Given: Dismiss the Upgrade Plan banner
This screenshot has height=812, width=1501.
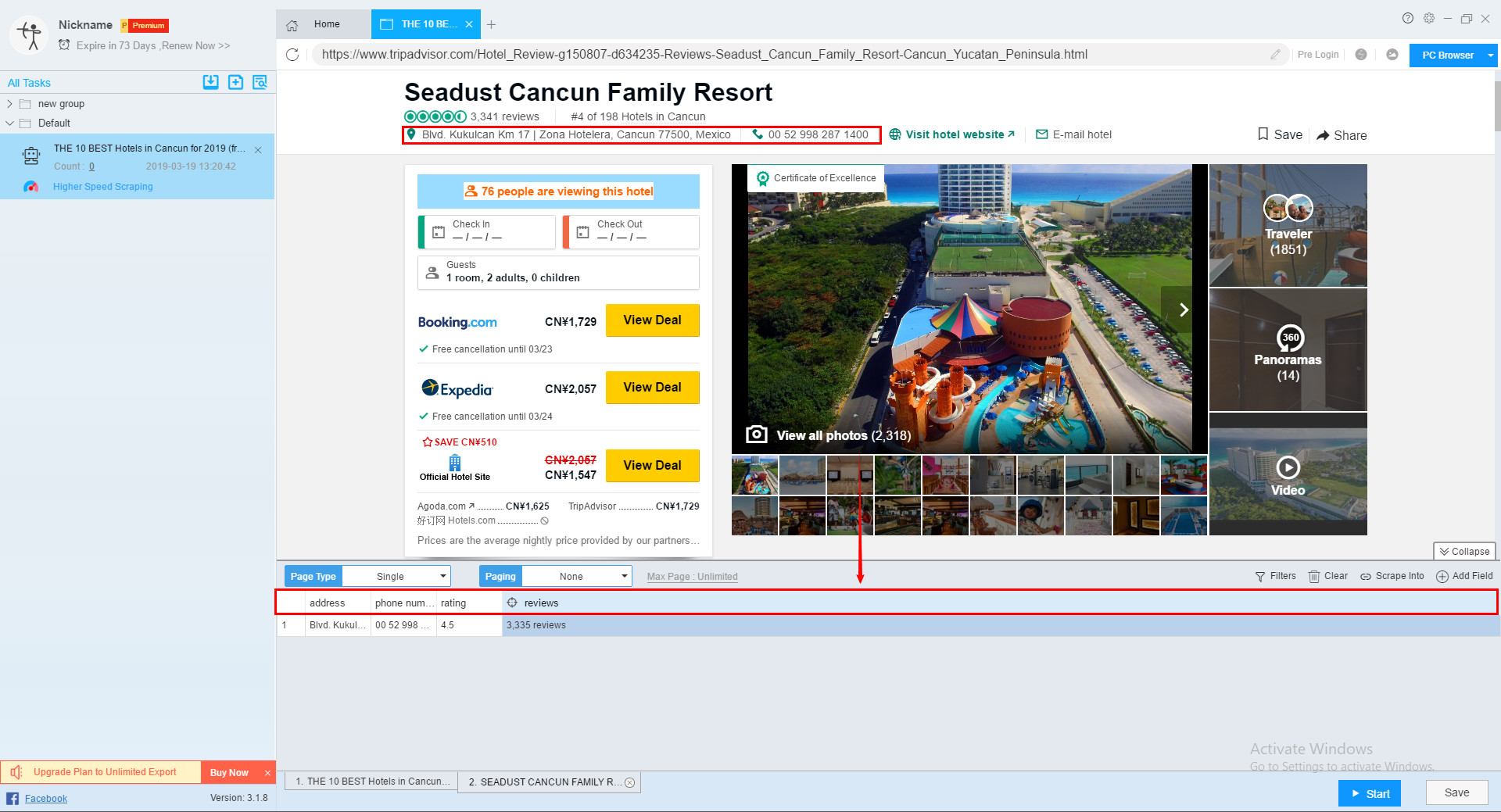Looking at the screenshot, I should point(267,773).
